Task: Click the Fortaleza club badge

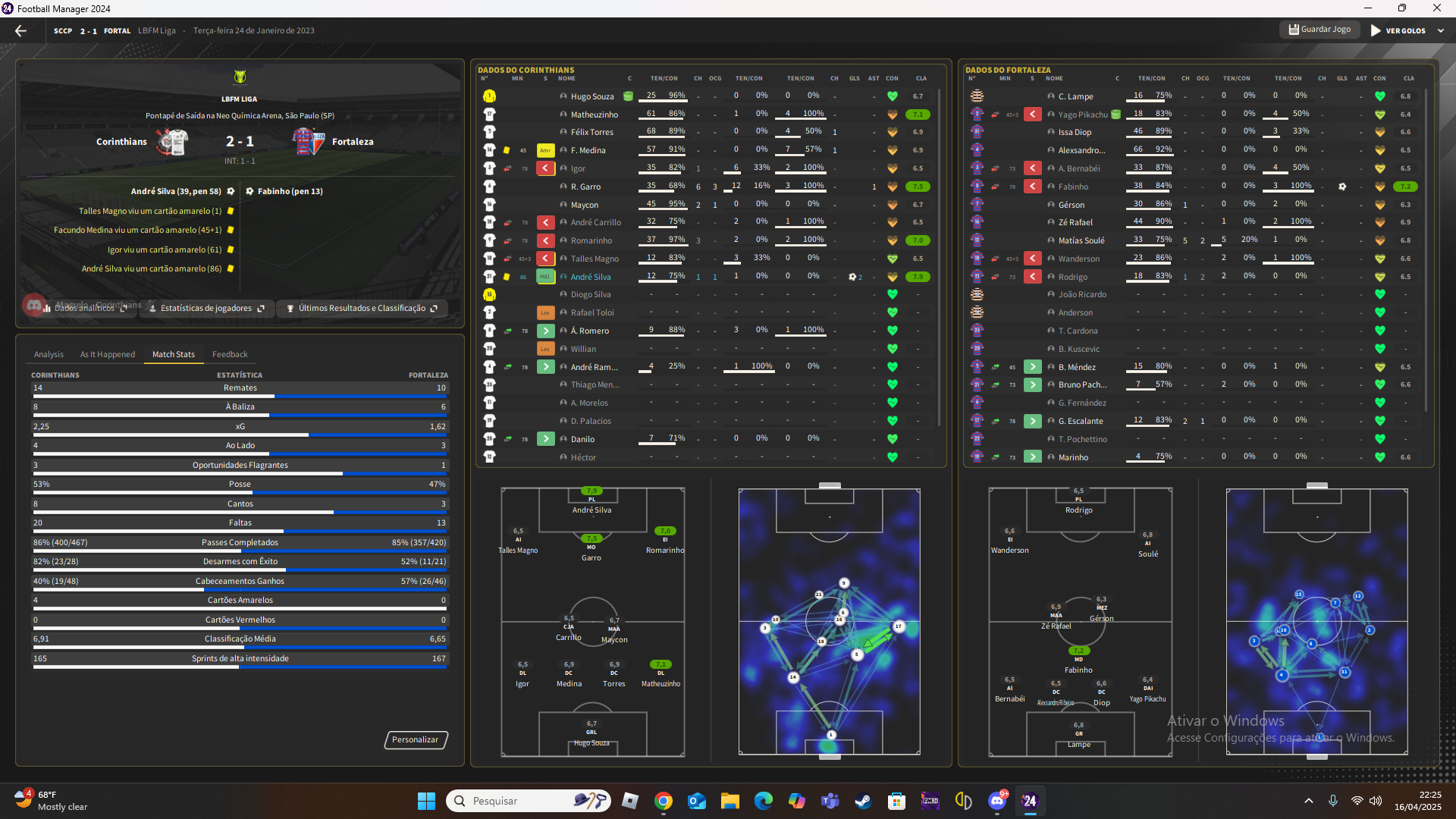Action: pos(309,142)
